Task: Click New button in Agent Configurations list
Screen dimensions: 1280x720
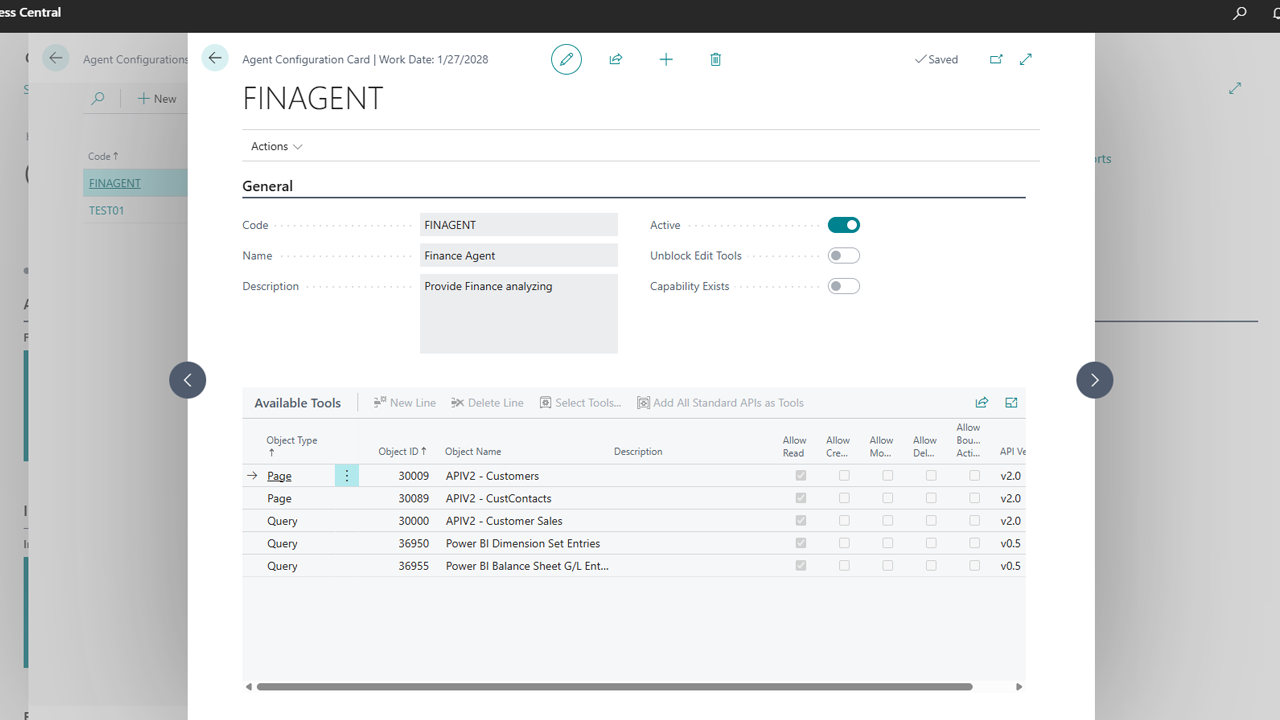Action: coord(157,98)
